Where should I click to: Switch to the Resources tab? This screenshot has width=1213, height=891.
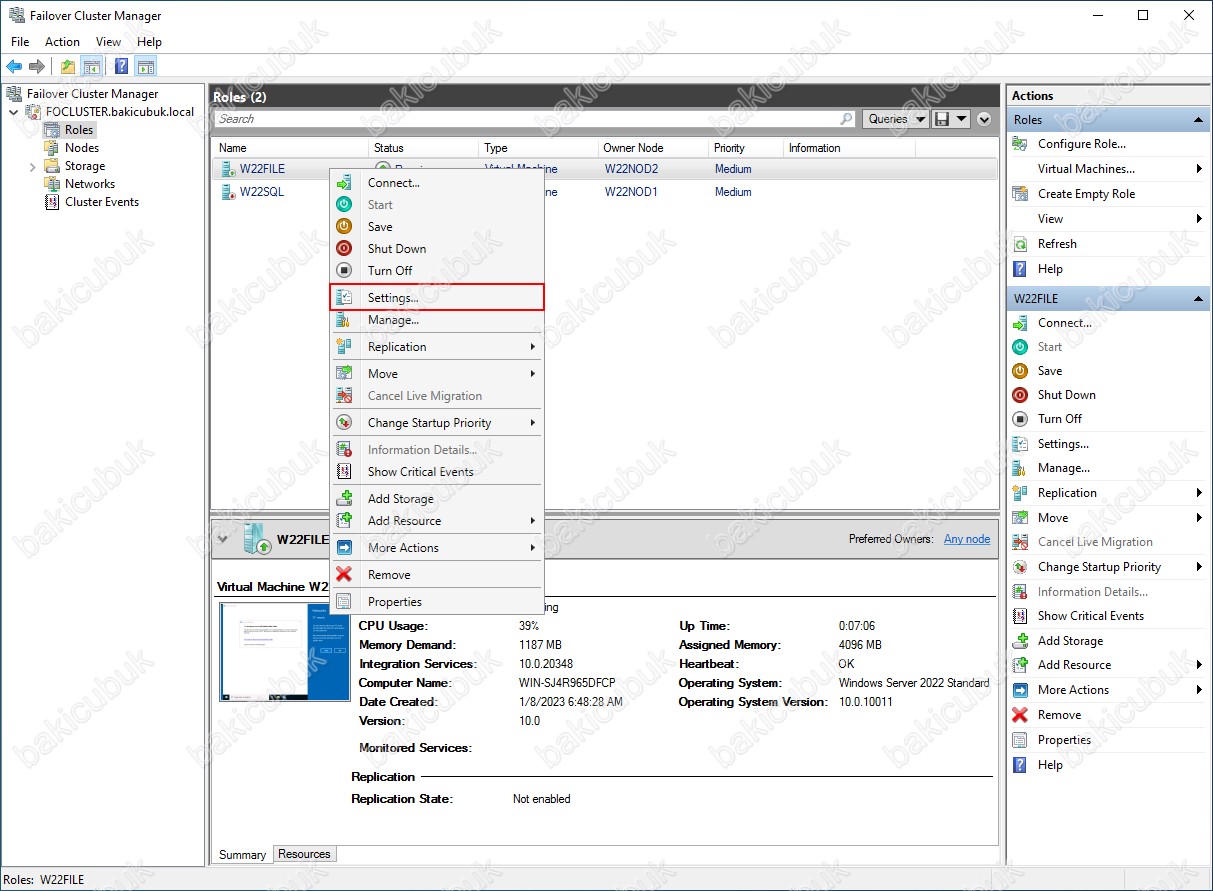click(304, 854)
